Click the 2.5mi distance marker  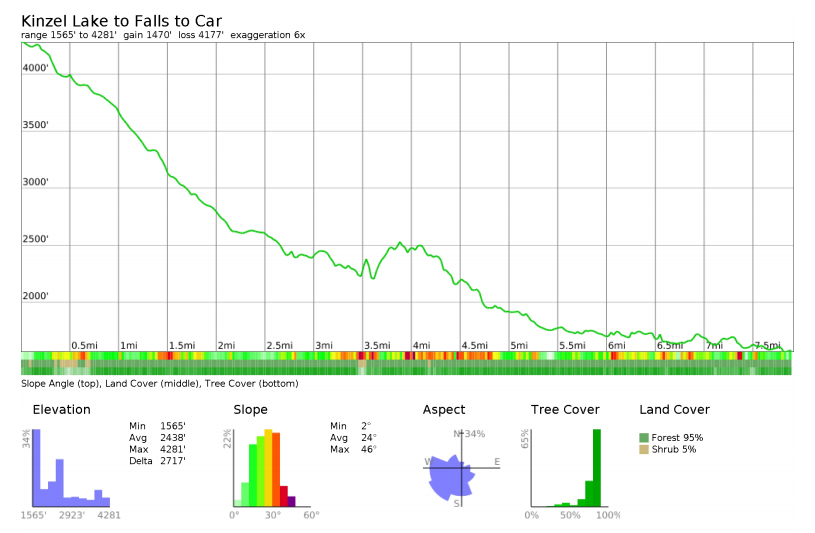[x=279, y=346]
